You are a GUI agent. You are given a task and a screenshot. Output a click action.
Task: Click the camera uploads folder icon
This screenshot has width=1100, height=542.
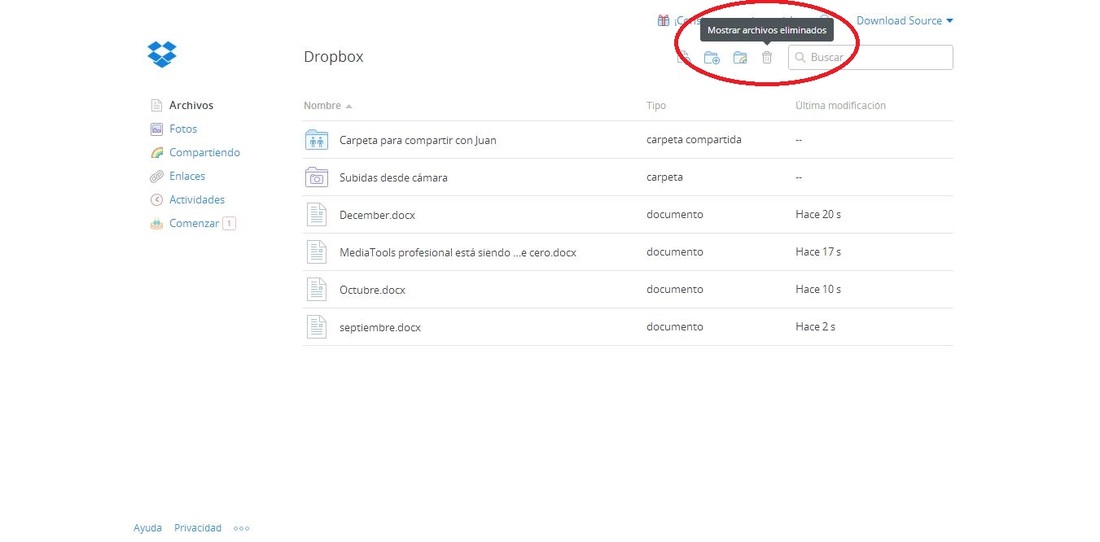317,177
